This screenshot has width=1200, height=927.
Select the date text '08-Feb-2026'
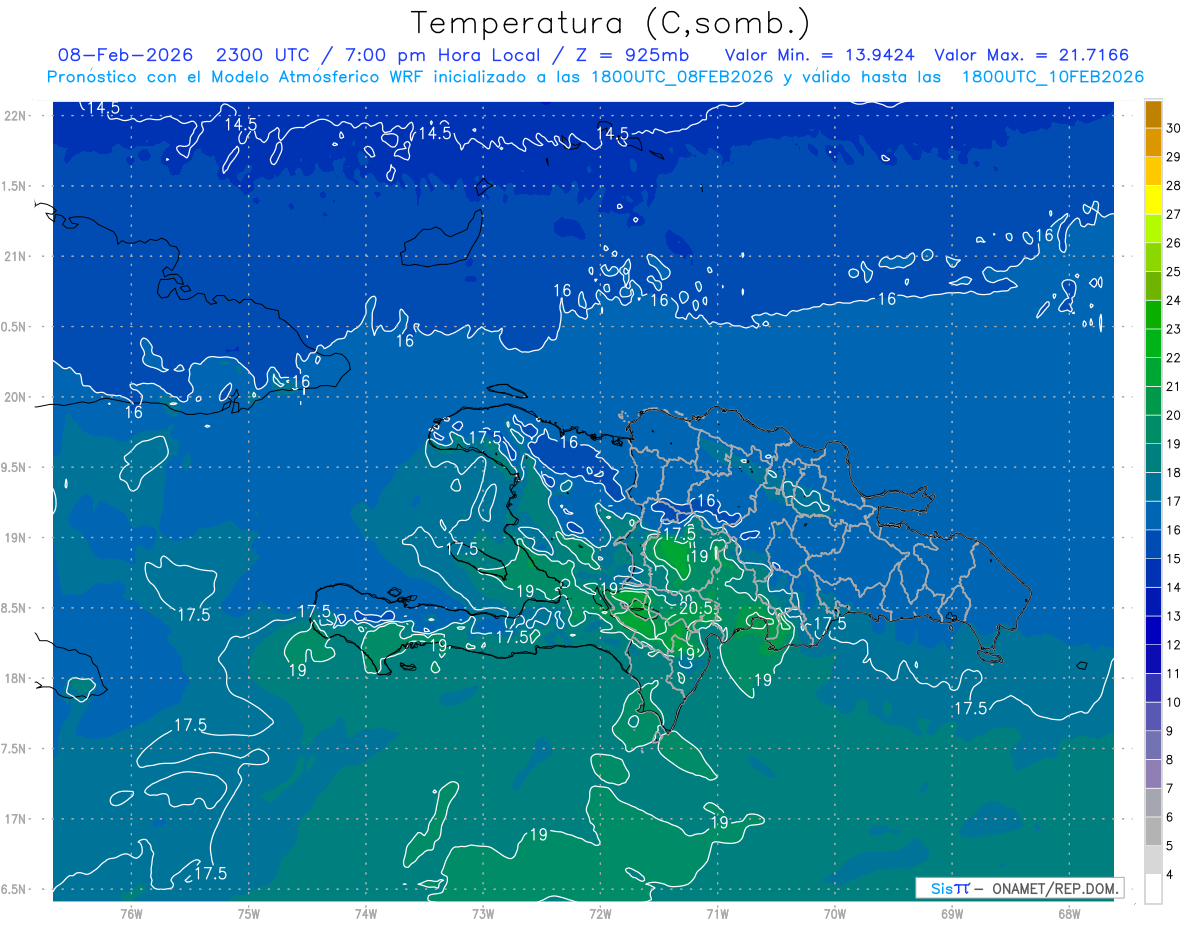(126, 55)
